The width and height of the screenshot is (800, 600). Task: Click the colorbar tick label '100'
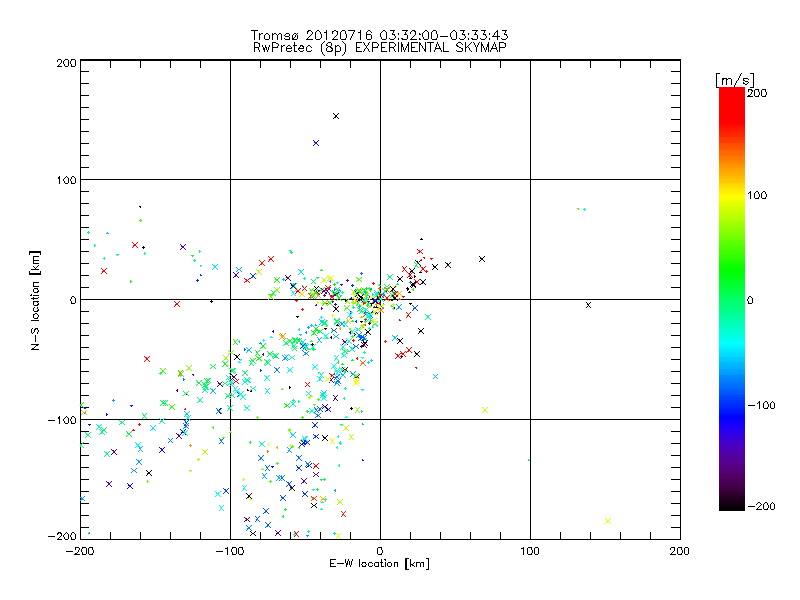pyautogui.click(x=757, y=195)
